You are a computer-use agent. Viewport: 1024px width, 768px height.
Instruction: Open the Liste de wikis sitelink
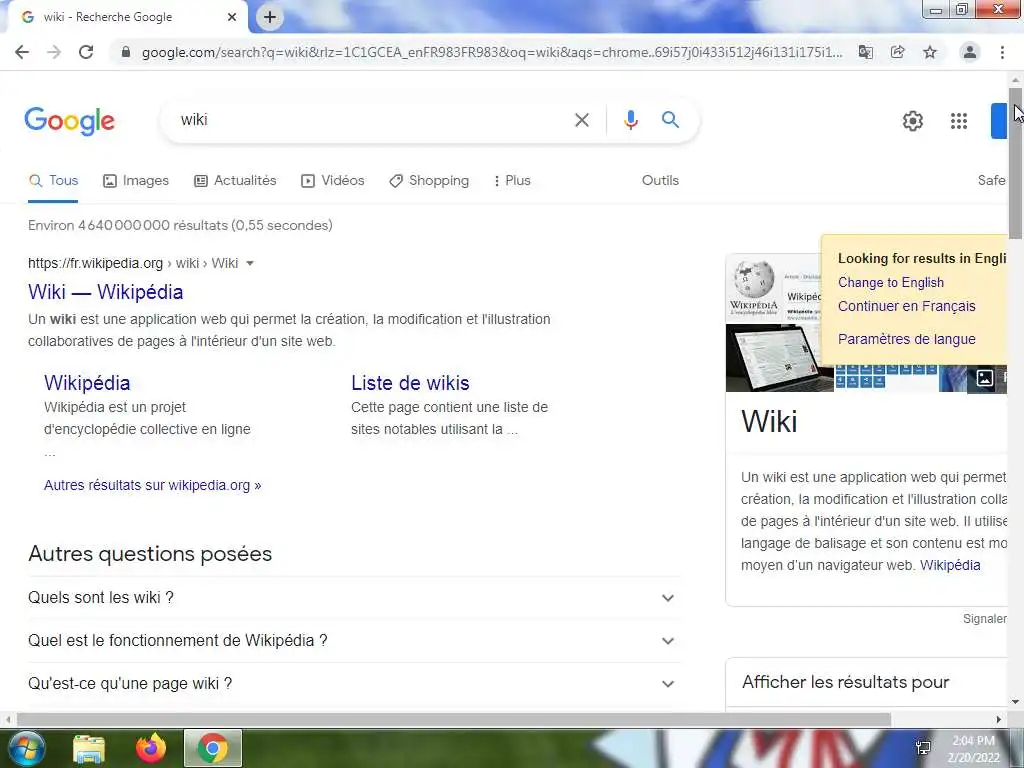point(410,383)
